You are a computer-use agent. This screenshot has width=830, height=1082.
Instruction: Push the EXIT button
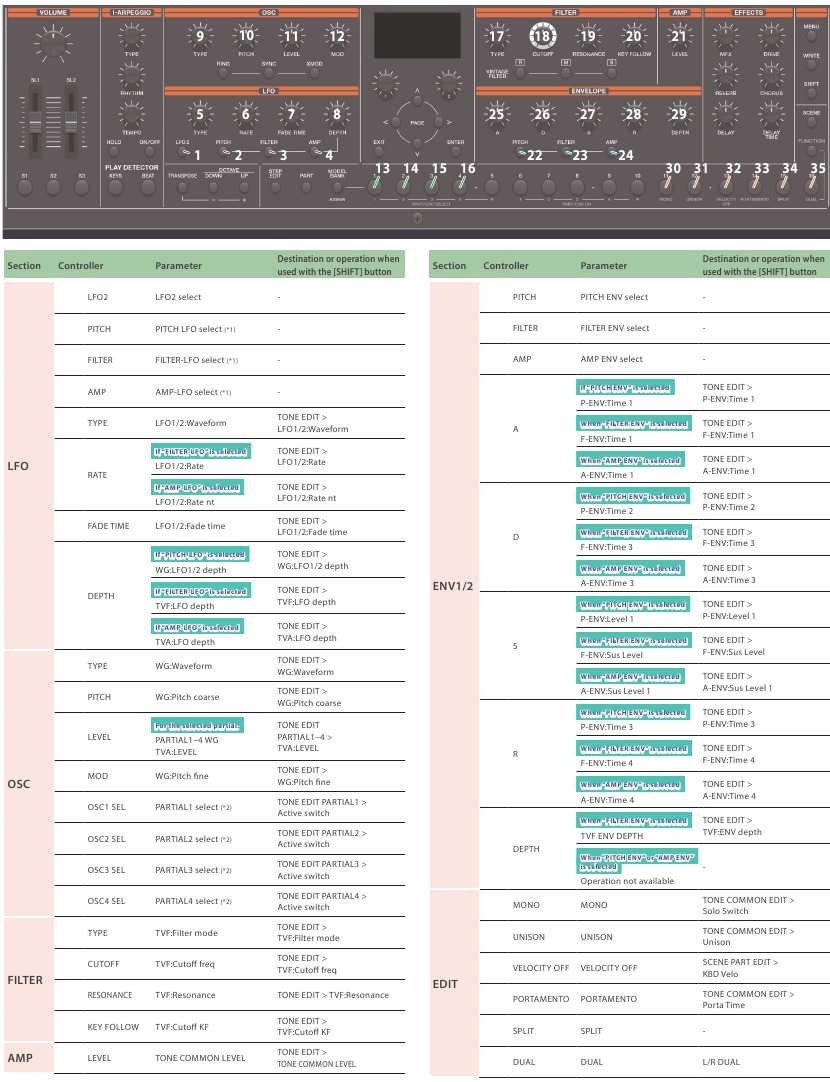click(379, 154)
